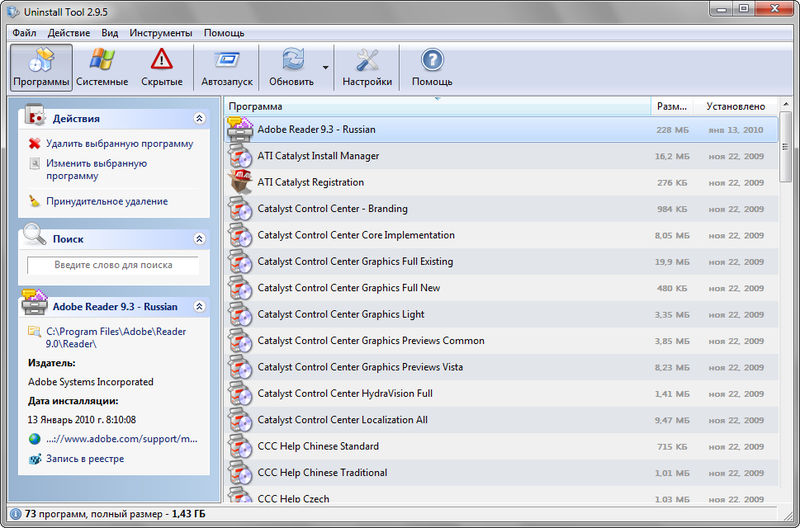Click the globe icon beside adobe.com link

[x=34, y=439]
